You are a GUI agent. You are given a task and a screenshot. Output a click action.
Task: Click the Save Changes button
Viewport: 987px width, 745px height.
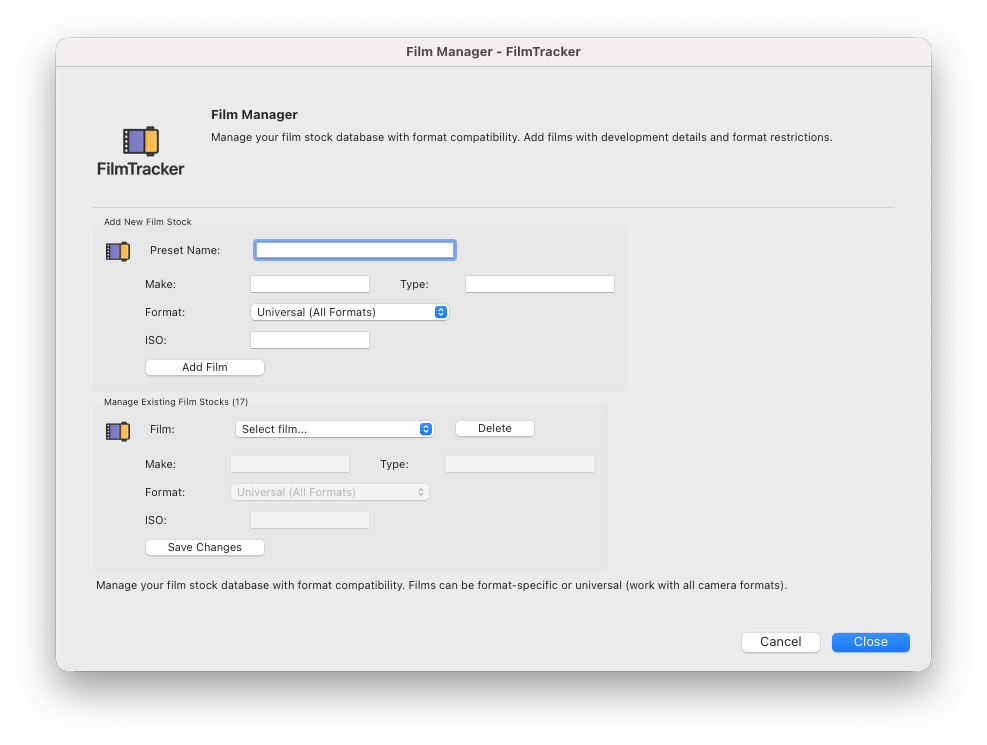204,547
